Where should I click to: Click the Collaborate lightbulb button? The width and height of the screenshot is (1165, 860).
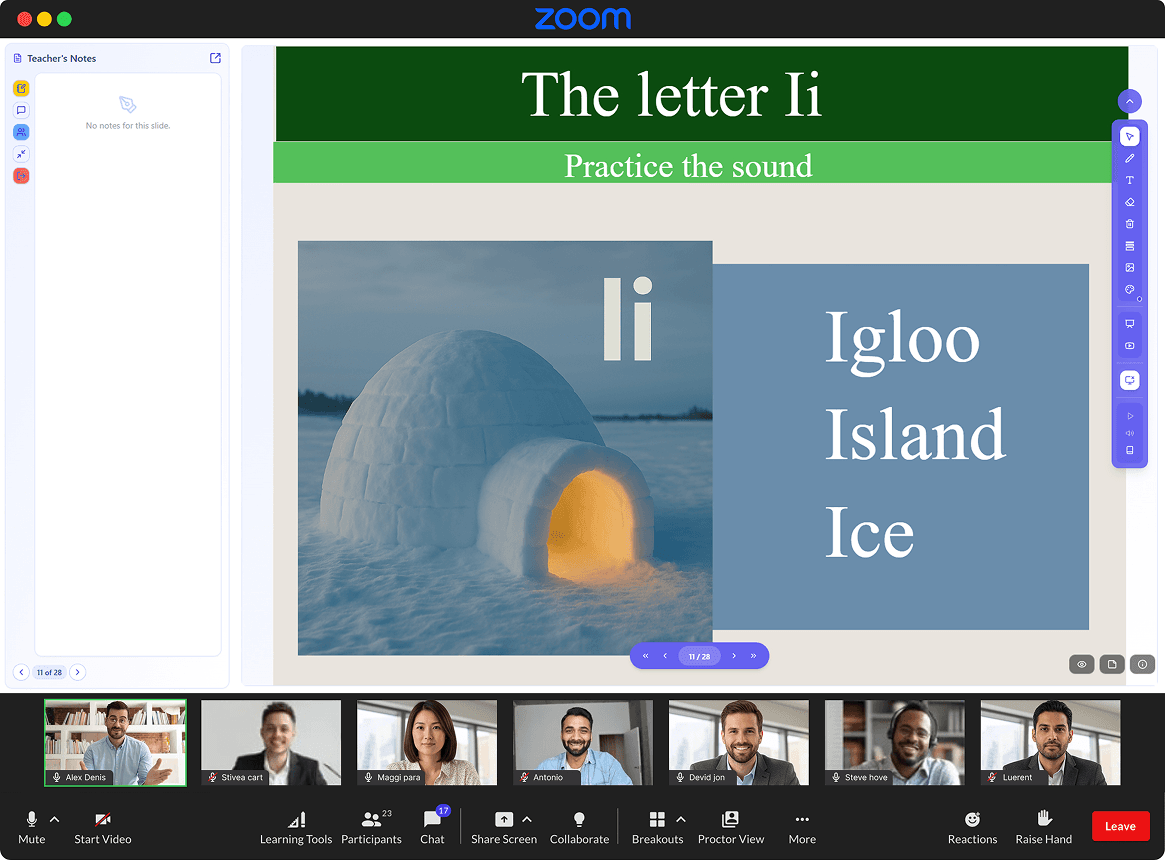pyautogui.click(x=579, y=827)
